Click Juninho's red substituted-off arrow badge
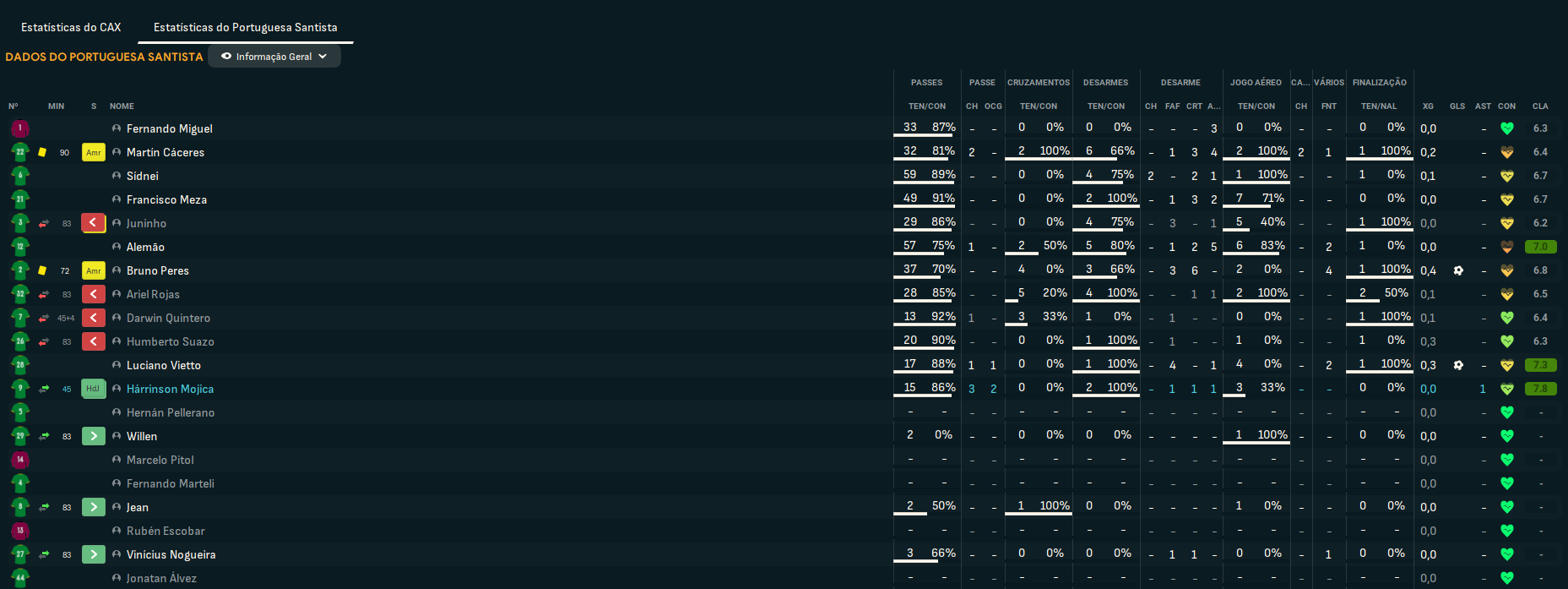Screen dimensions: 1568x589 click(94, 223)
